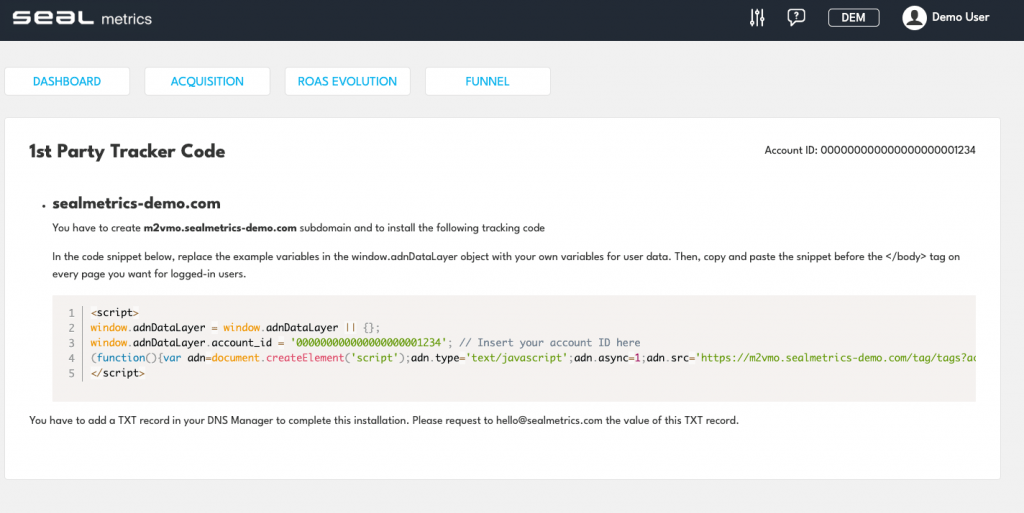
Task: Open the settings sliders icon
Action: pyautogui.click(x=757, y=18)
